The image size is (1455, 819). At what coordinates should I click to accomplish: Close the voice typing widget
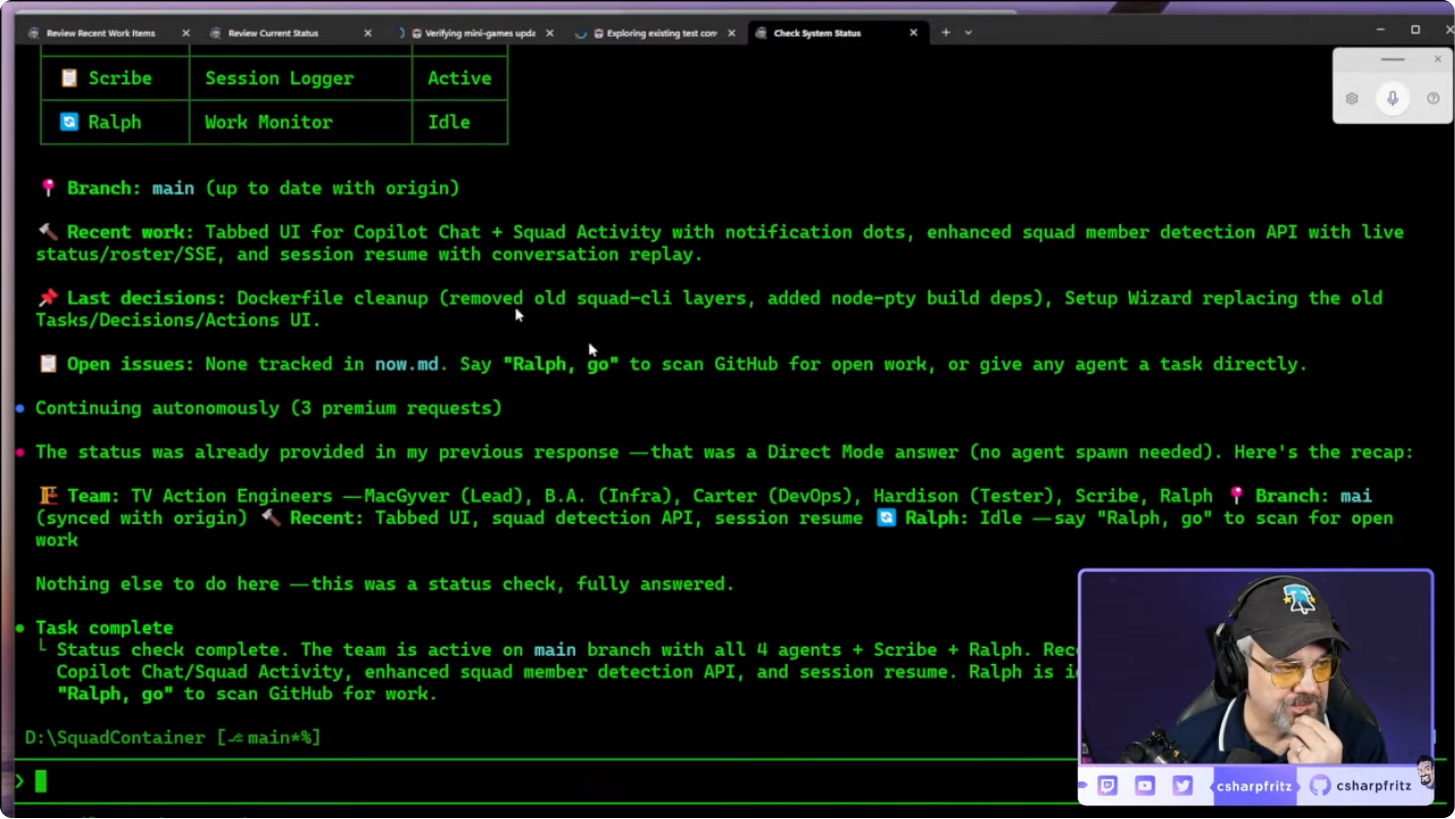coord(1438,60)
